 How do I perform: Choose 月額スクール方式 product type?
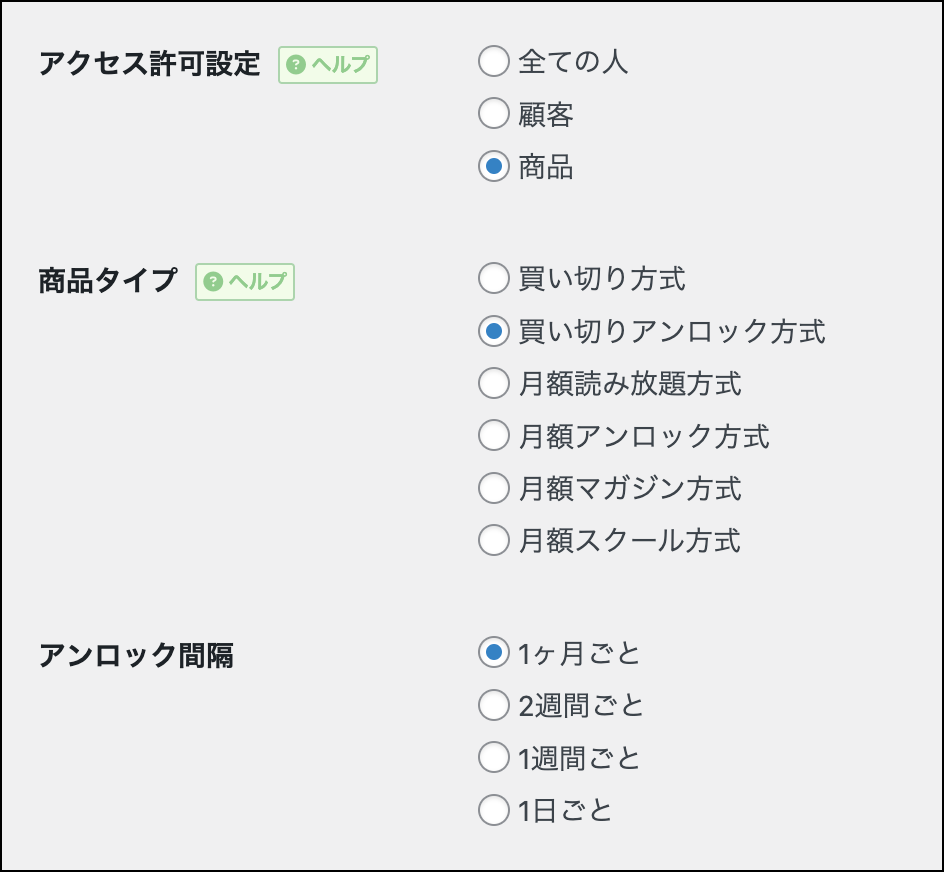click(494, 541)
